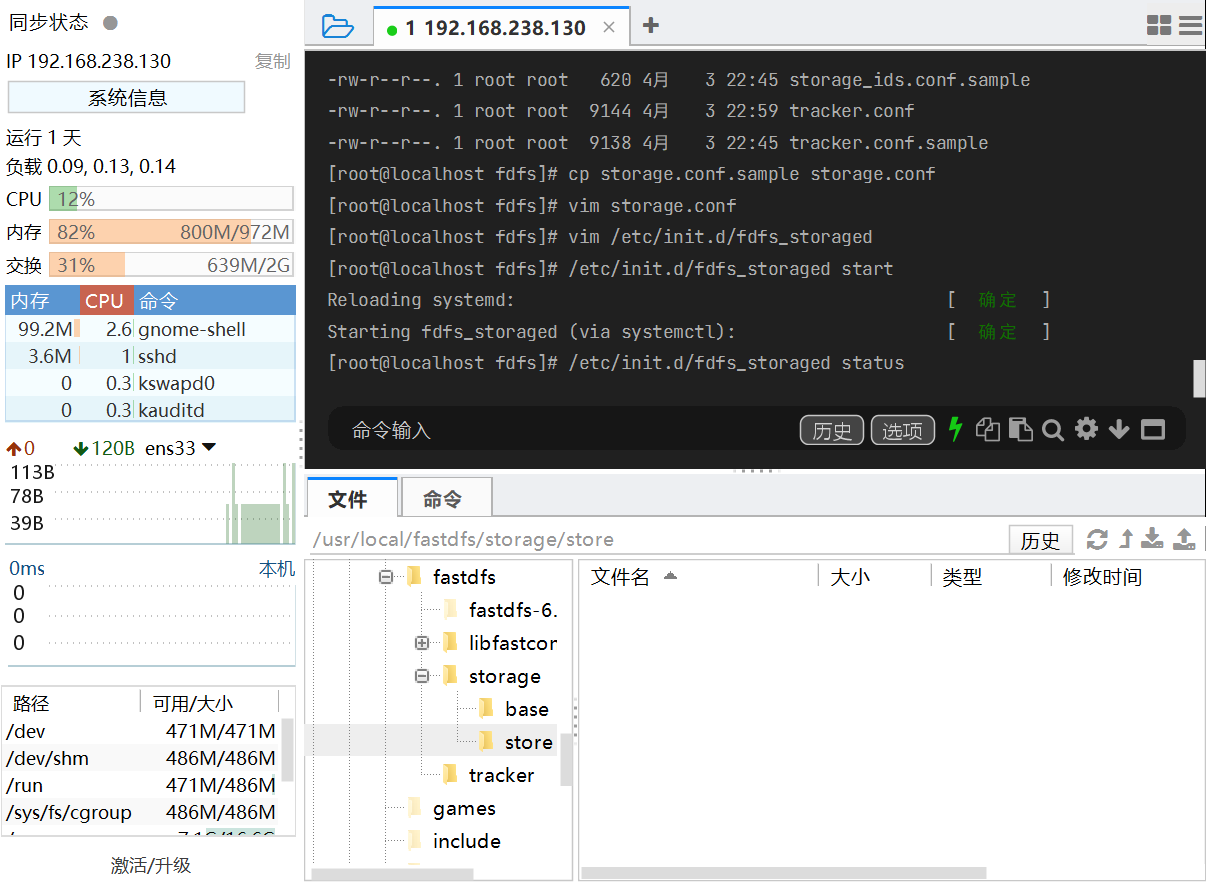Click the 本机 local latency label
Viewport: 1206px width, 884px height.
point(277,569)
